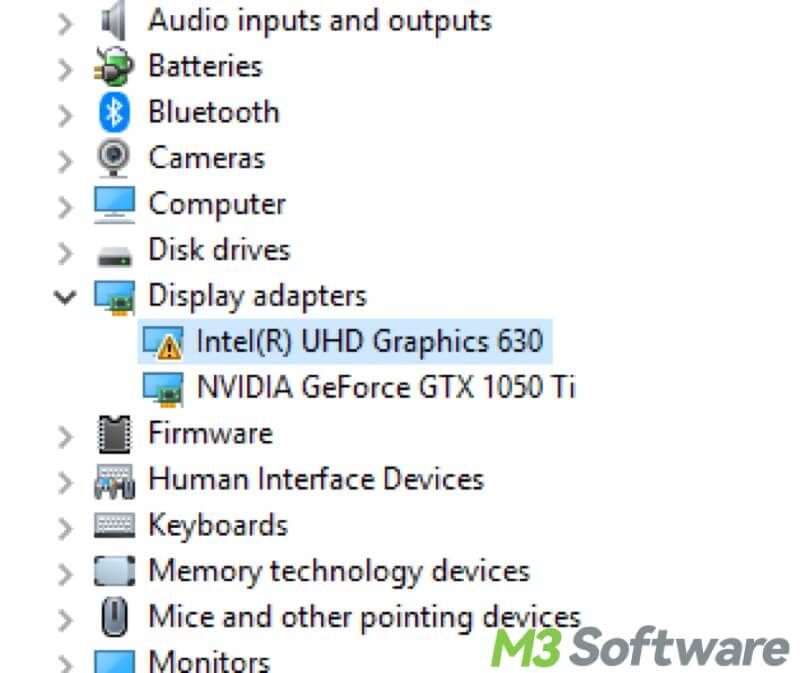Select the Batteries label
800x673 pixels.
[206, 66]
